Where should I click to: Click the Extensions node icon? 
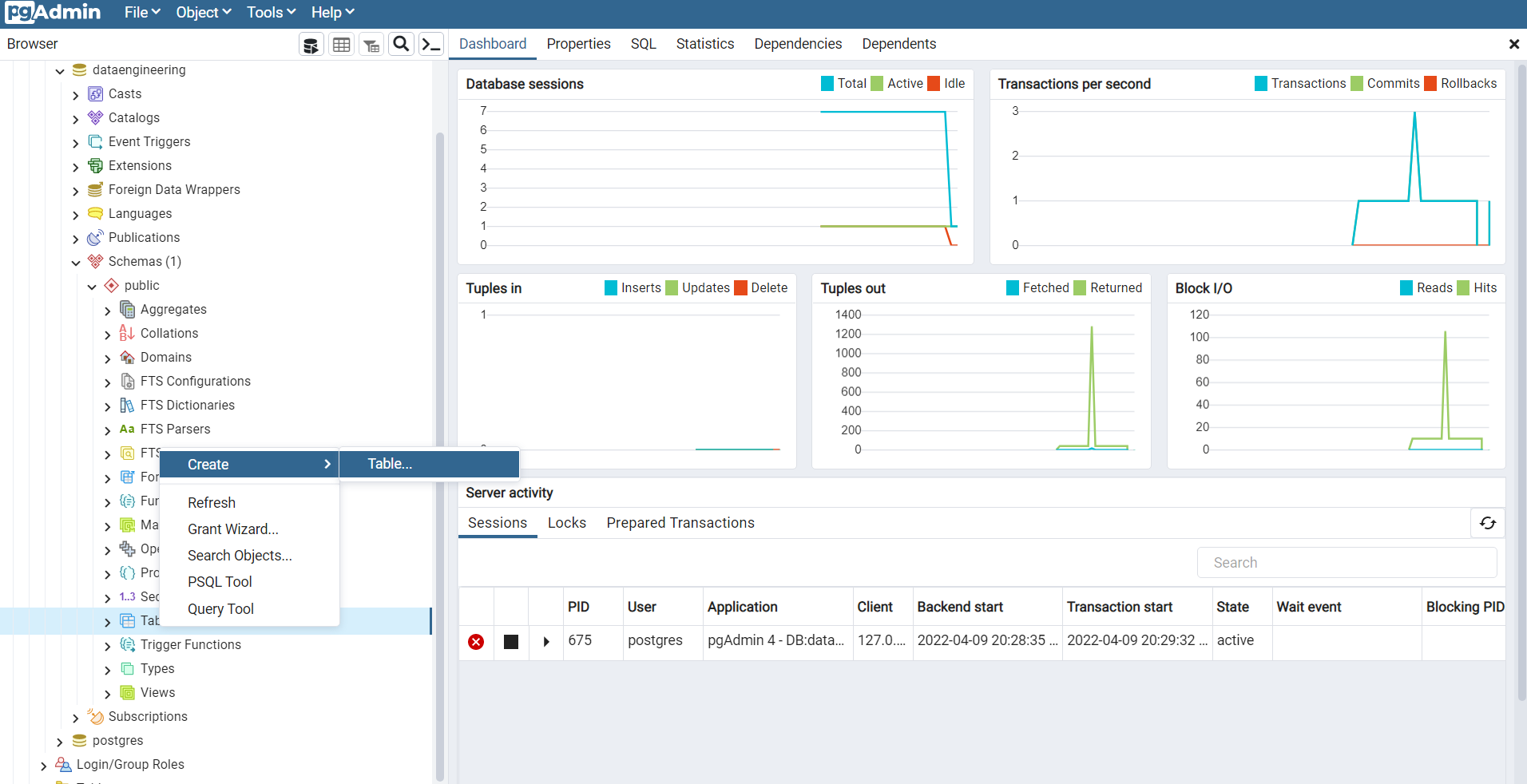(x=95, y=166)
